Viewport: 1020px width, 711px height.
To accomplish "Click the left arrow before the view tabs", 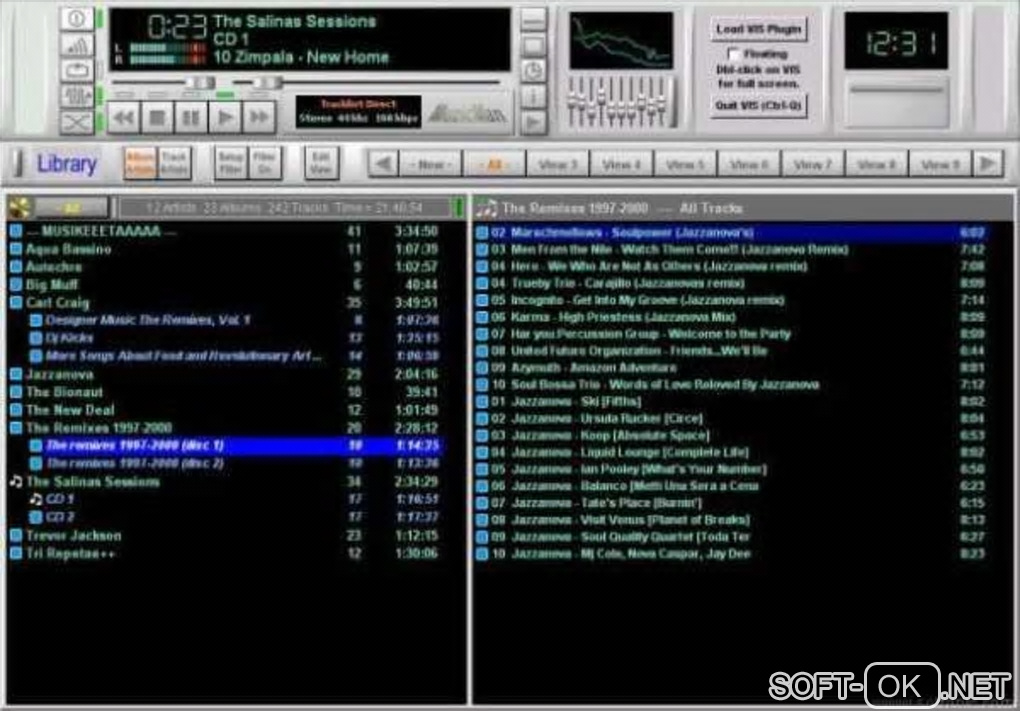I will [x=383, y=164].
